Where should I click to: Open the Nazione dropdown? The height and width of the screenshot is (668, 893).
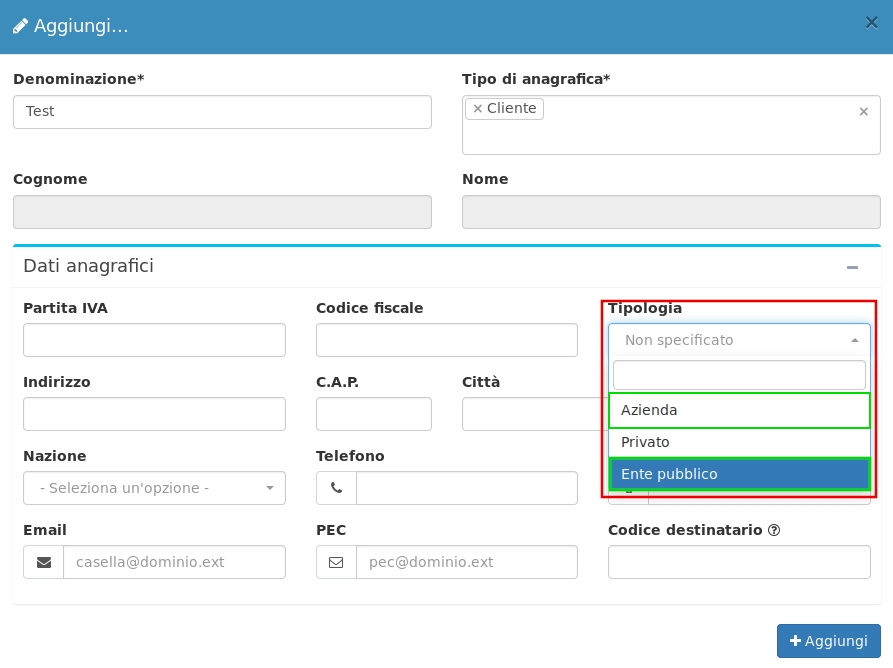point(154,488)
